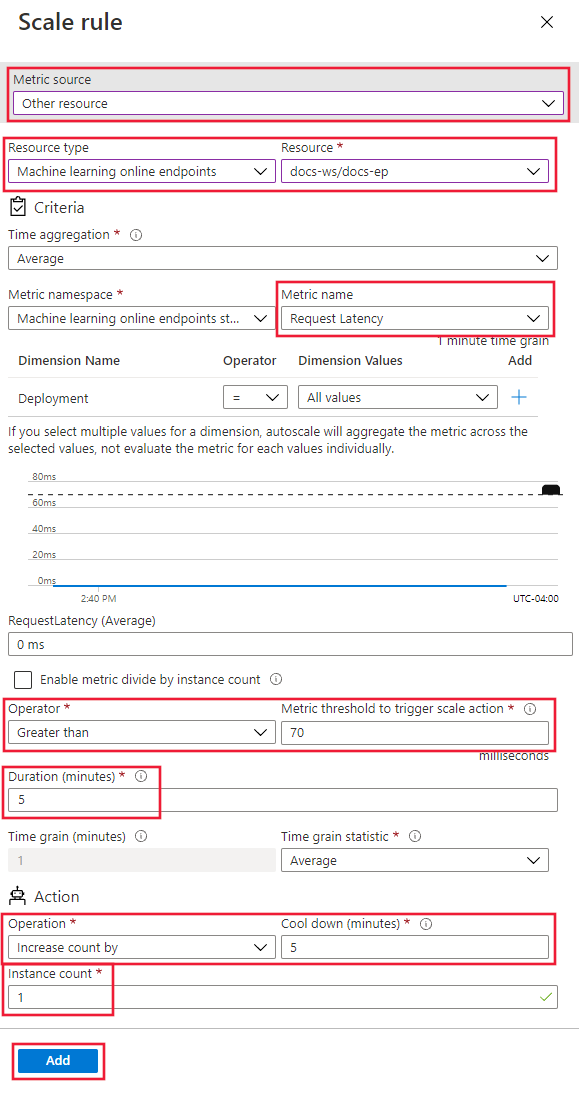Click the Add button
Screen dimensions: 579x1095
[58, 1061]
